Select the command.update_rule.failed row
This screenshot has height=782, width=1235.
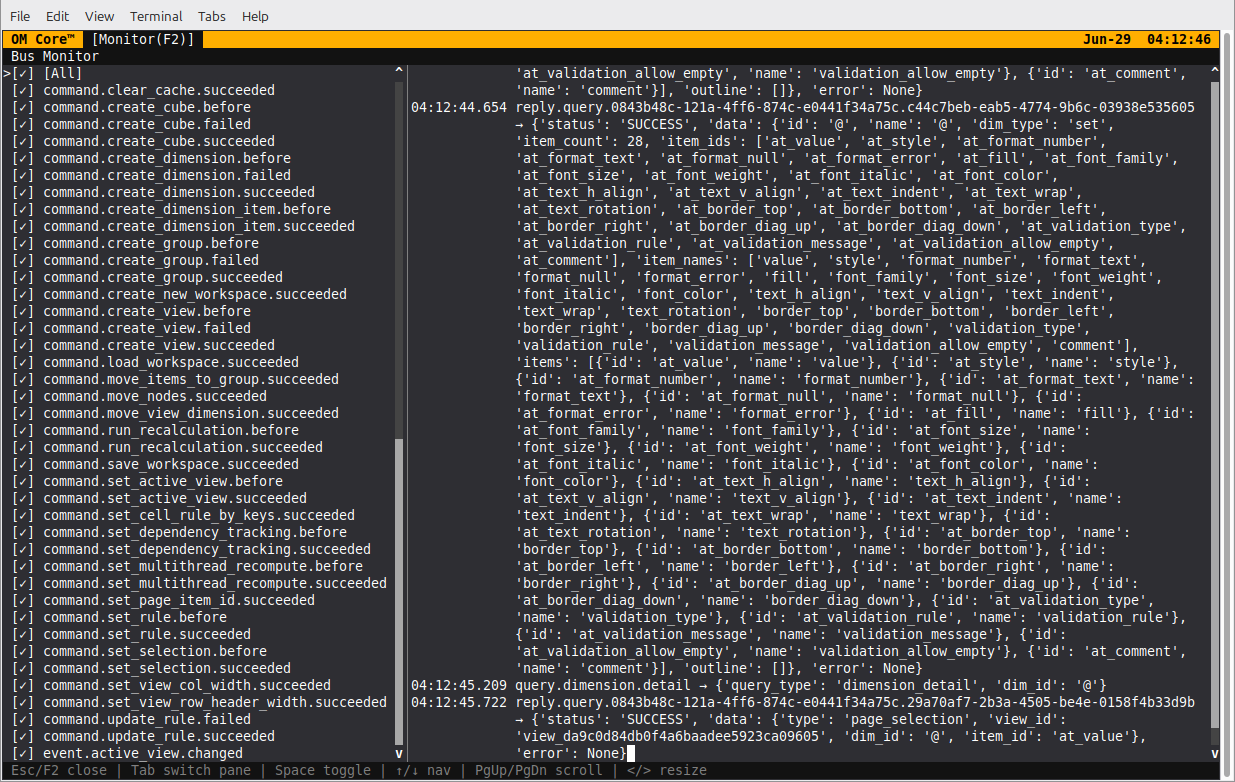(x=199, y=719)
